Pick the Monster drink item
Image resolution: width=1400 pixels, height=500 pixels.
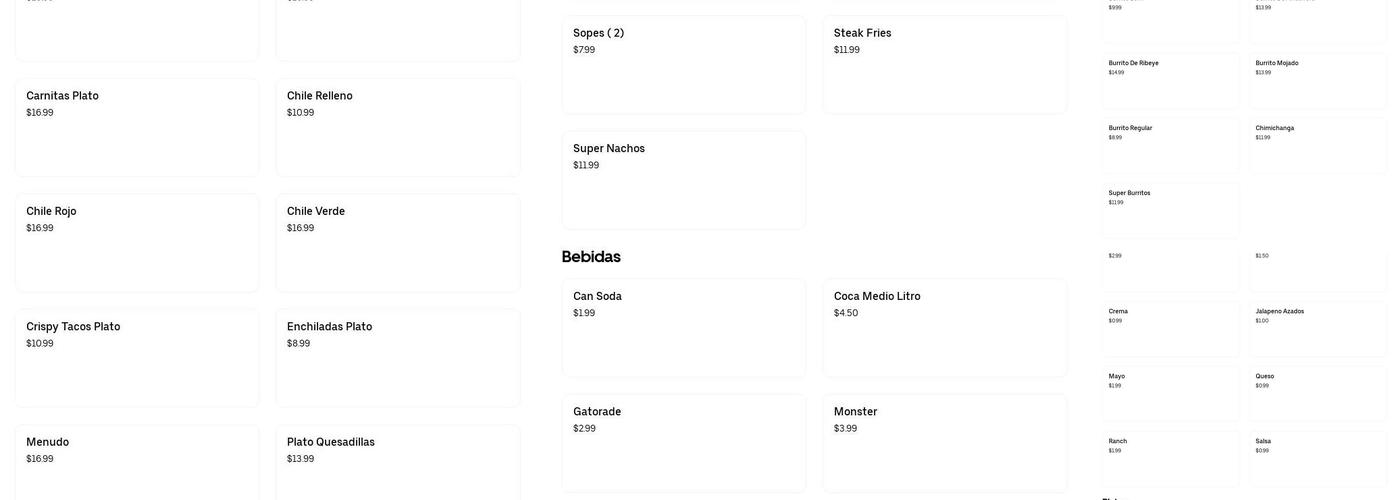(x=945, y=443)
